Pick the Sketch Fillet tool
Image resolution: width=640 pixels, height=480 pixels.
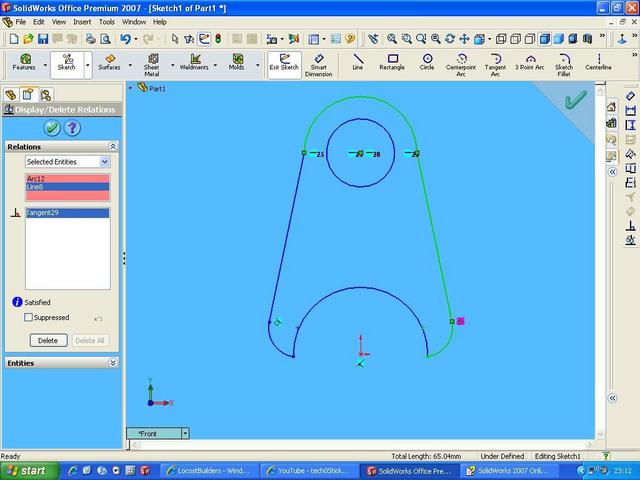click(x=564, y=63)
